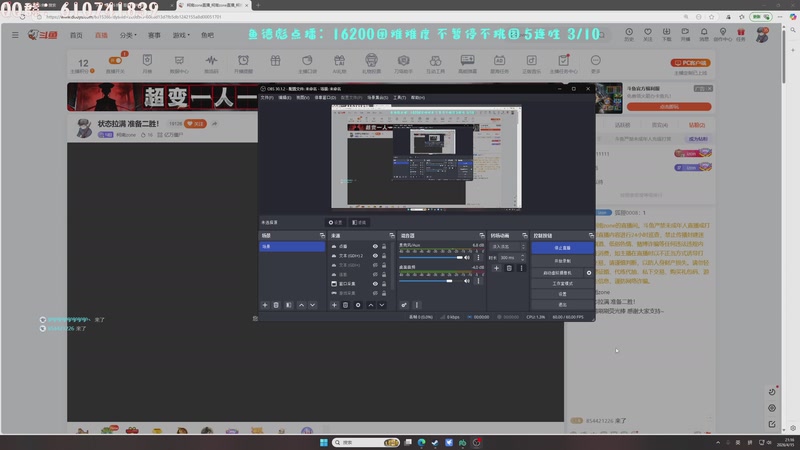Screen dimensions: 800x450
Task: Open transition properties three-dot menu
Action: pyautogui.click(x=521, y=268)
